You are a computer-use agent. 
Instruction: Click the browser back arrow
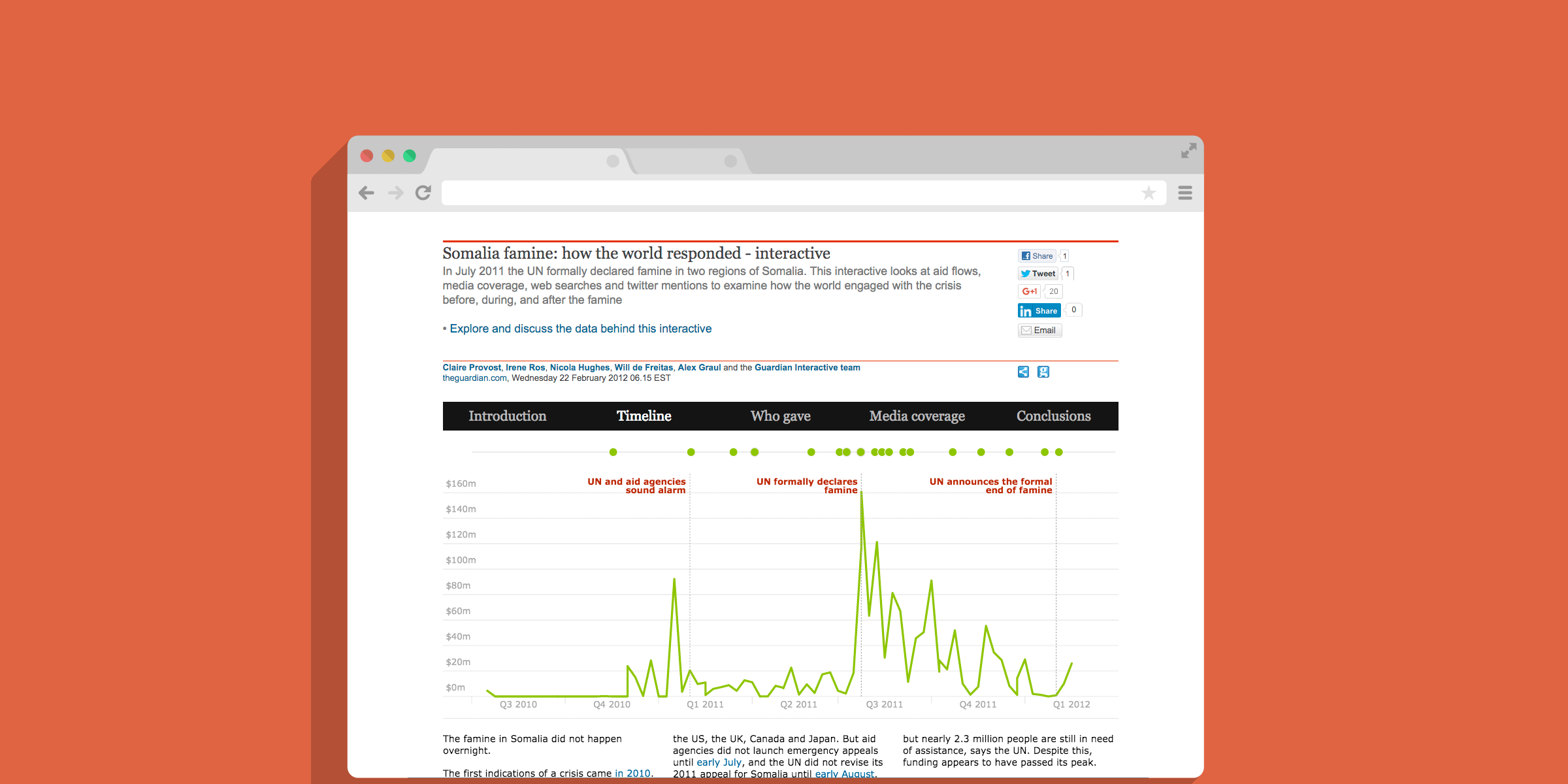coord(367,193)
